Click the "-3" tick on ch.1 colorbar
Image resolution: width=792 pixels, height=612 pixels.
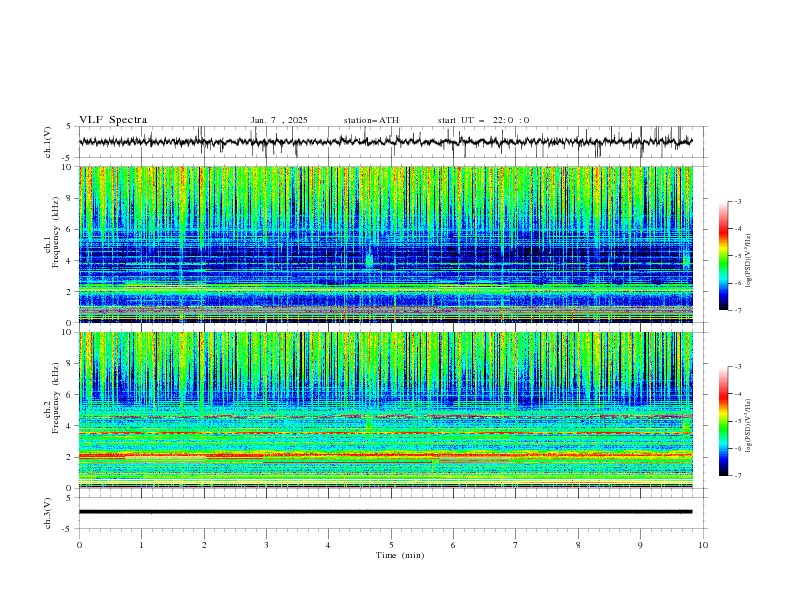[x=737, y=201]
